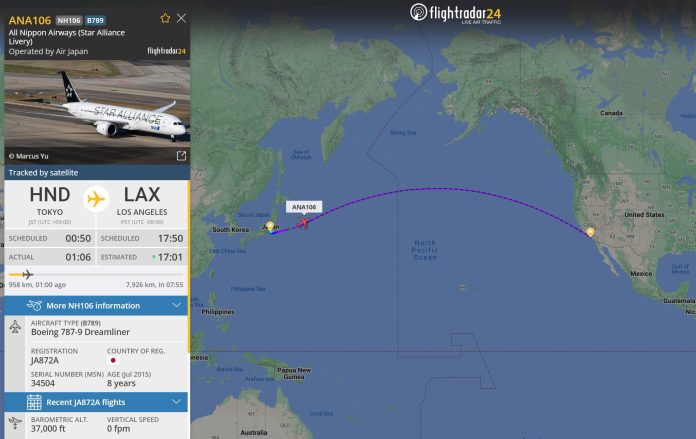Click the ANA106 label on the map
696x439 pixels.
(304, 207)
